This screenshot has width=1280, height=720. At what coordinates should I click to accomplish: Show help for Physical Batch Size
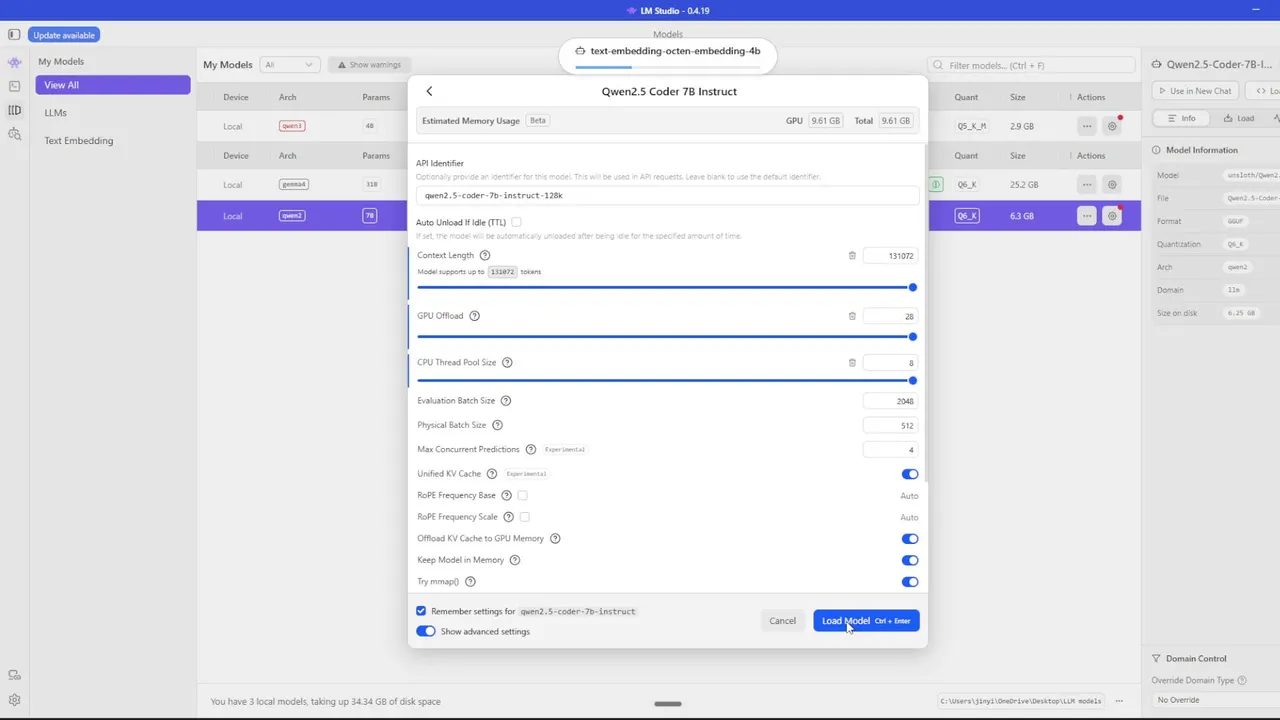click(x=497, y=425)
